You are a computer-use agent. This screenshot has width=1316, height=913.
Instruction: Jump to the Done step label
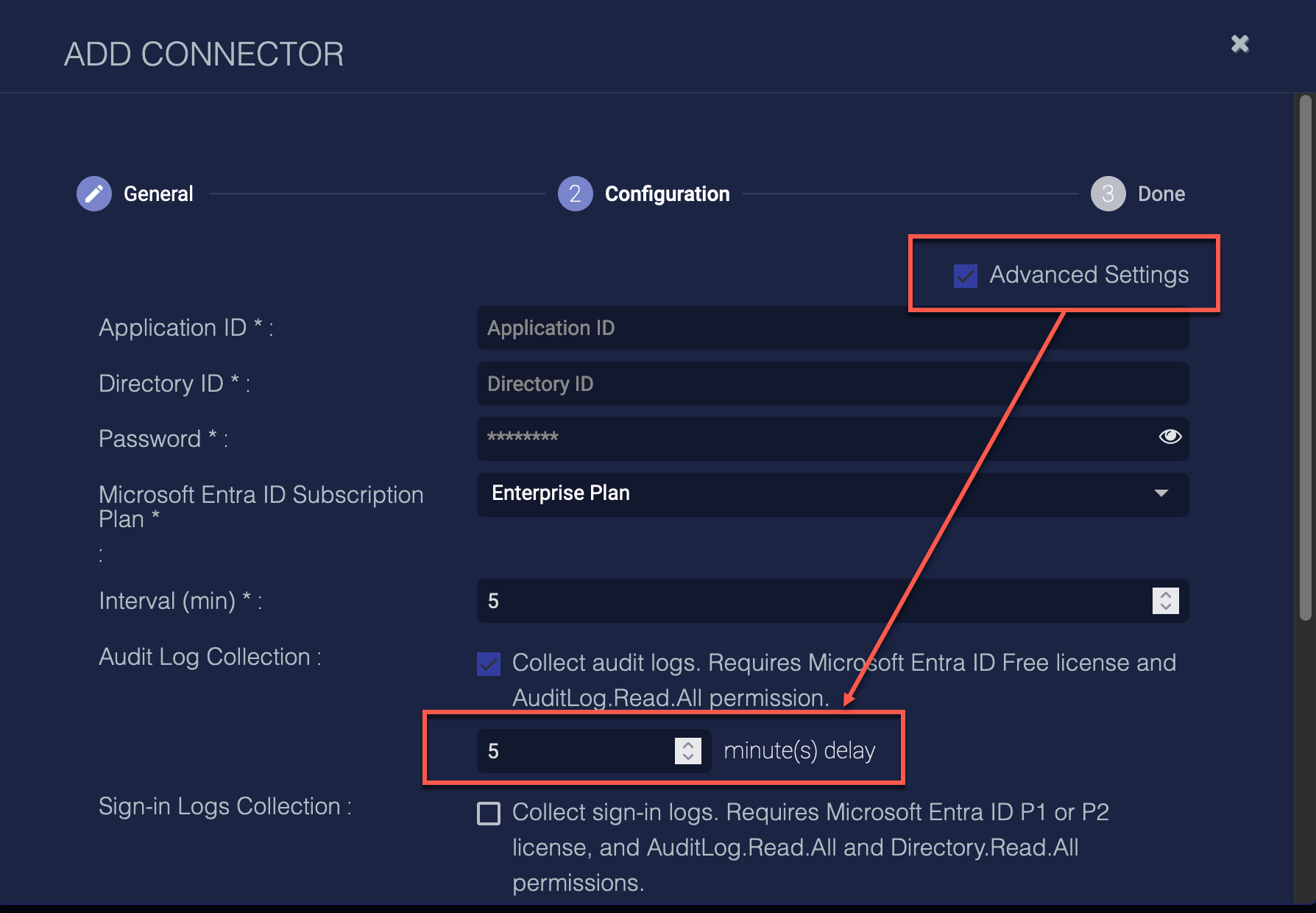(1161, 194)
